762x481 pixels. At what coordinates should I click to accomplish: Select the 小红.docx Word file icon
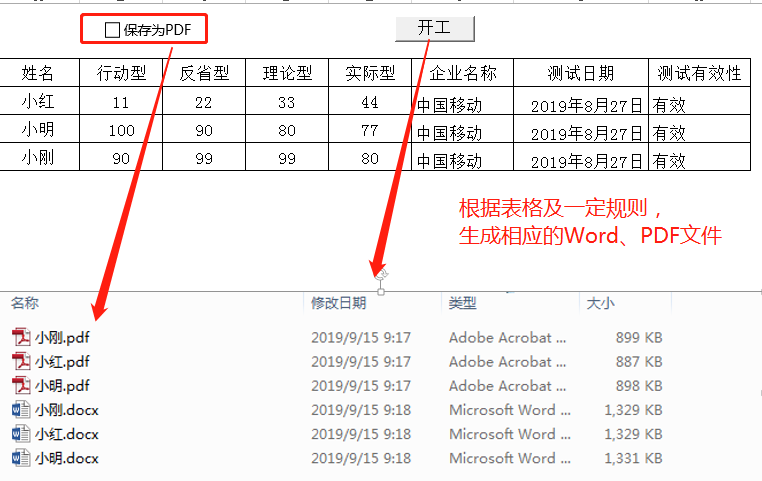tap(21, 434)
